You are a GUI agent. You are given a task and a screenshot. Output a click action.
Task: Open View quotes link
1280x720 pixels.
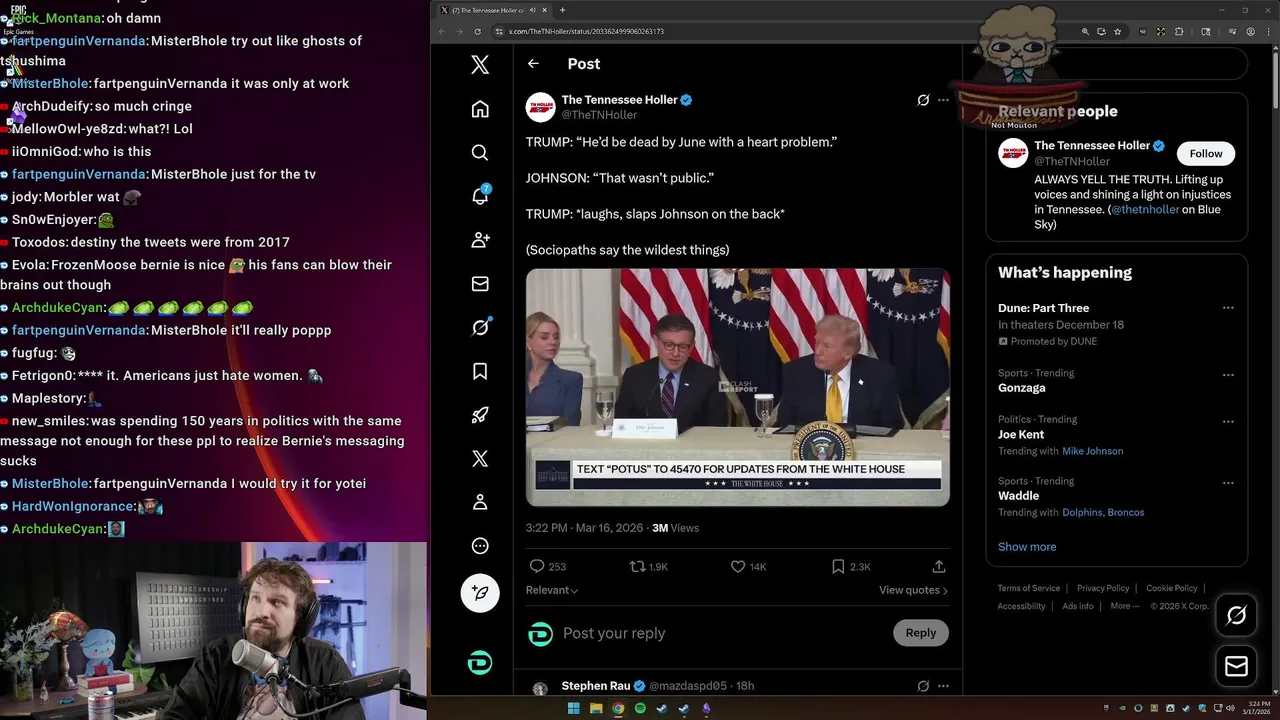tap(913, 590)
